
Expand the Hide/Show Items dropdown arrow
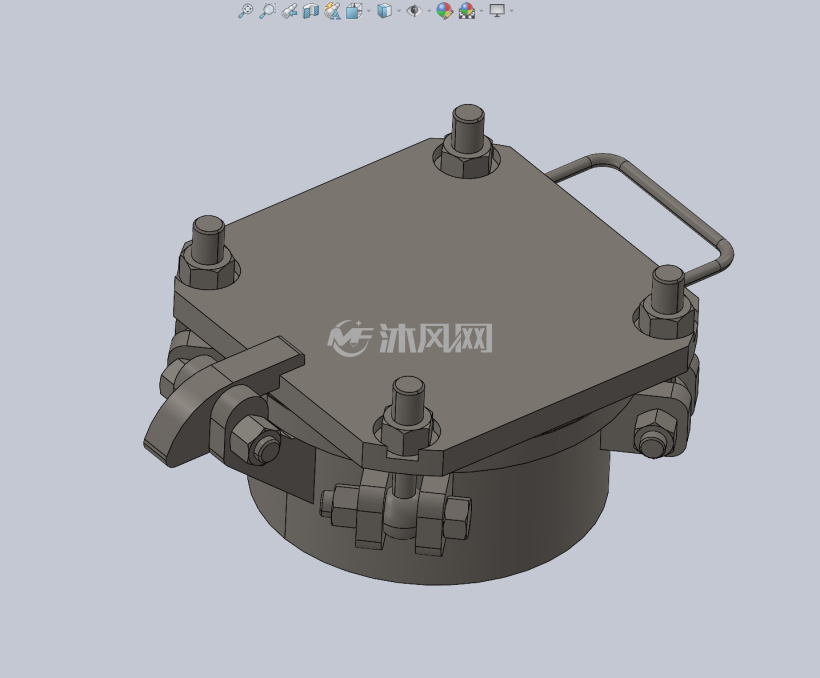coord(429,11)
